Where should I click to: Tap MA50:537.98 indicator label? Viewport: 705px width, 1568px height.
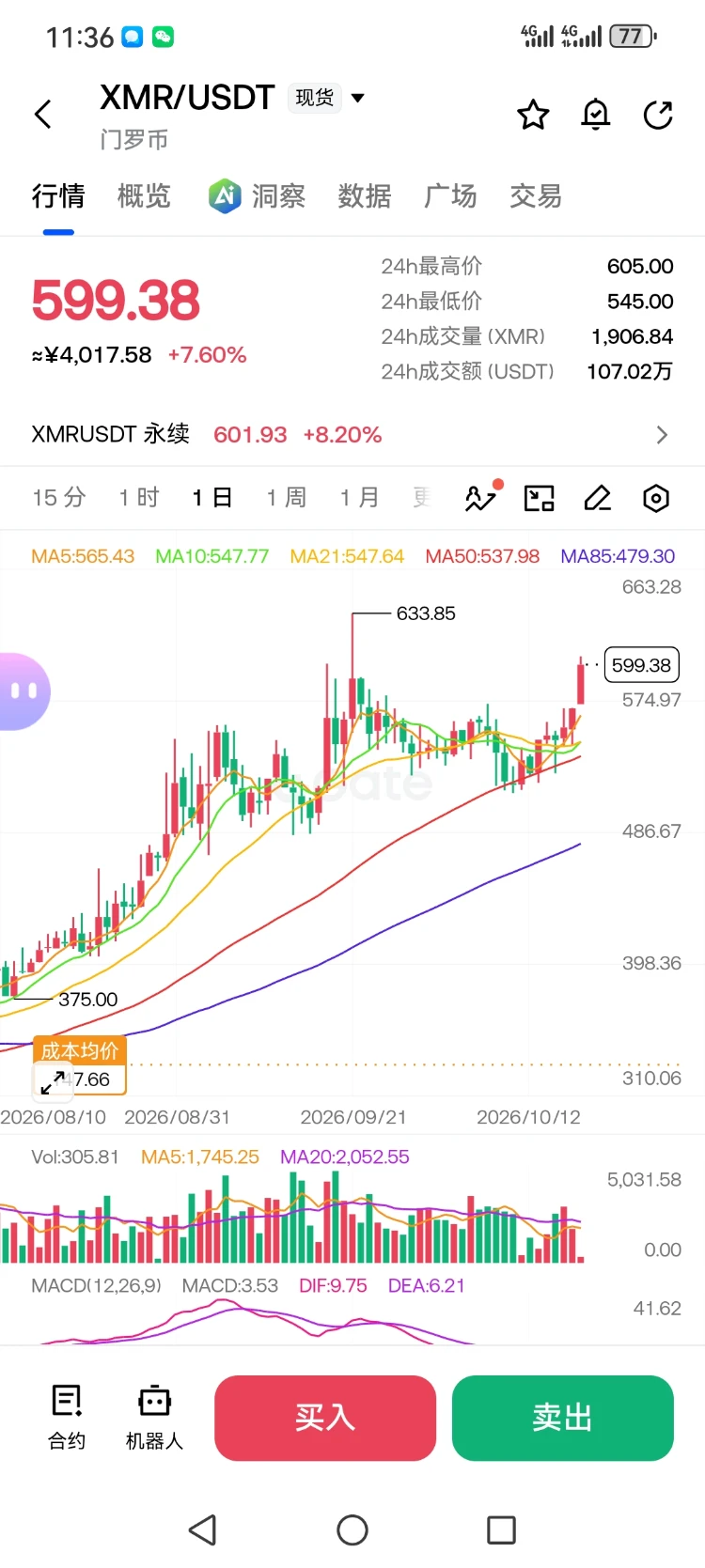(x=482, y=556)
